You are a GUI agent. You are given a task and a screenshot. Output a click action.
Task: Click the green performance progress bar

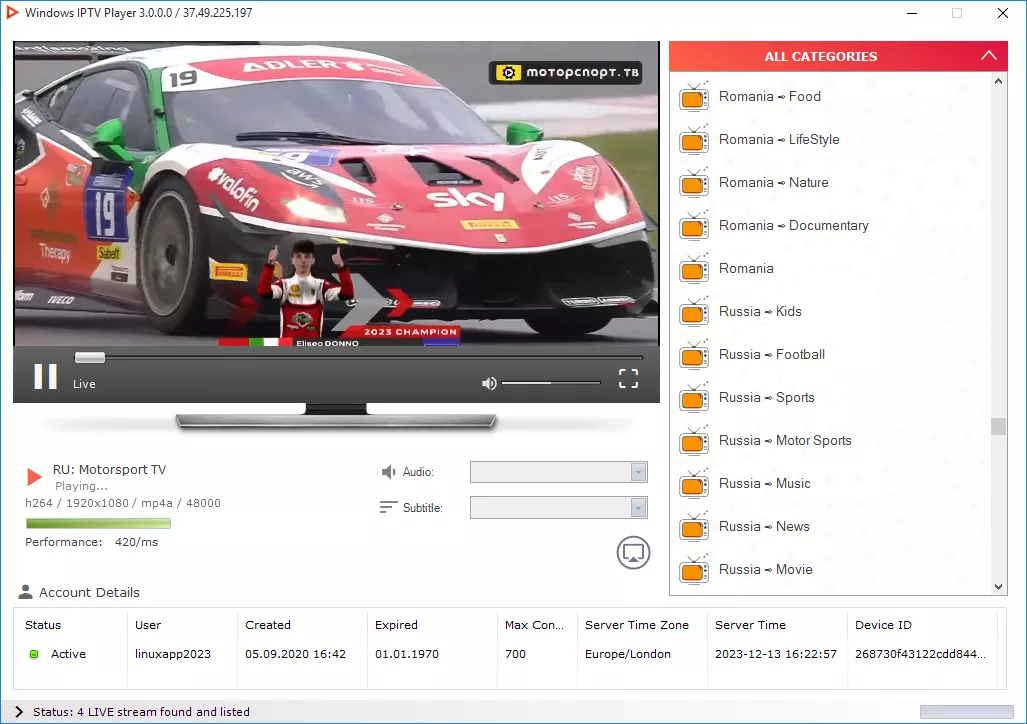click(x=98, y=523)
